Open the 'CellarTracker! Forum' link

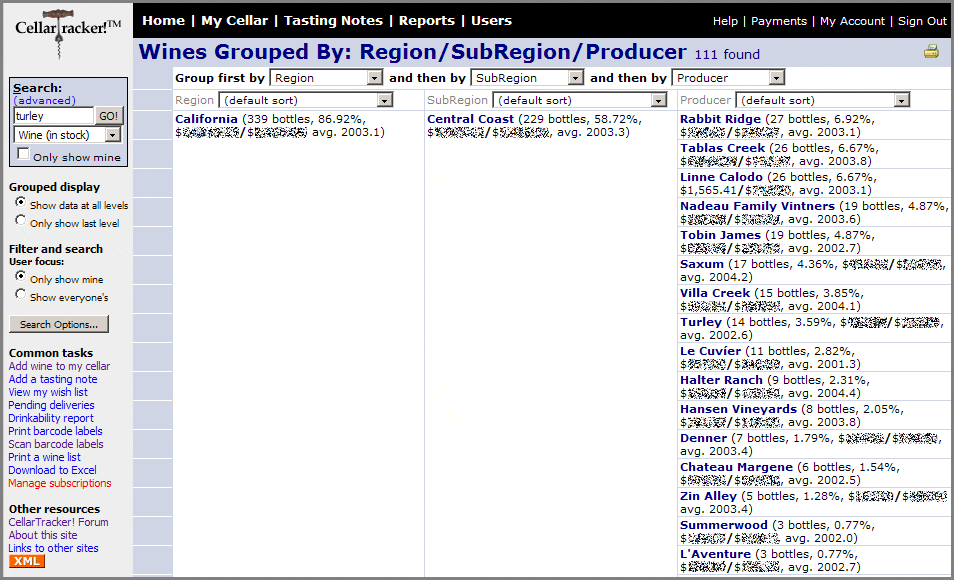58,522
